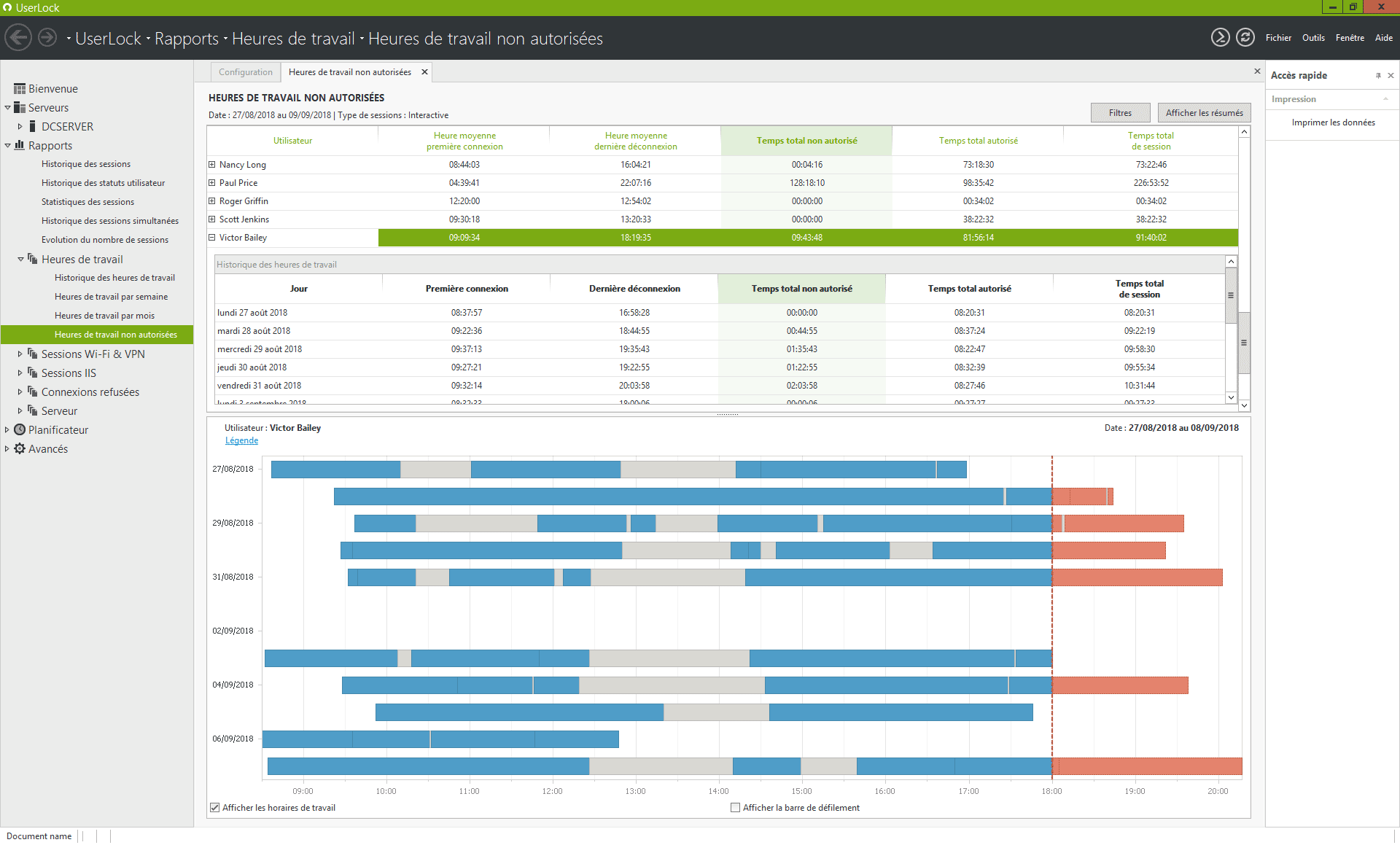Click Afficher les résumés button
Screen dimensions: 1400x845
coord(1204,113)
